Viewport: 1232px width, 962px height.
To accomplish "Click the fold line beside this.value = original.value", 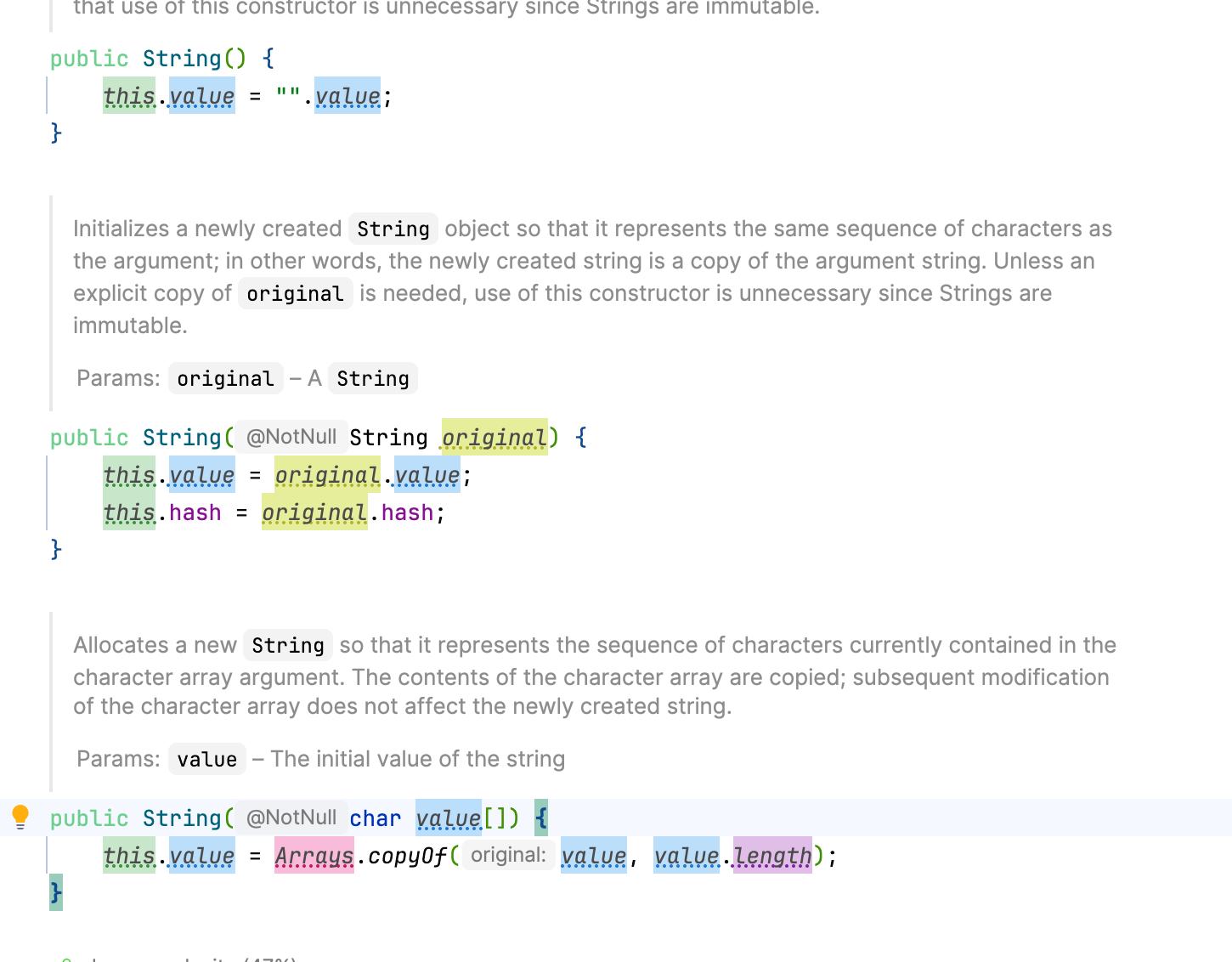I will click(x=48, y=494).
